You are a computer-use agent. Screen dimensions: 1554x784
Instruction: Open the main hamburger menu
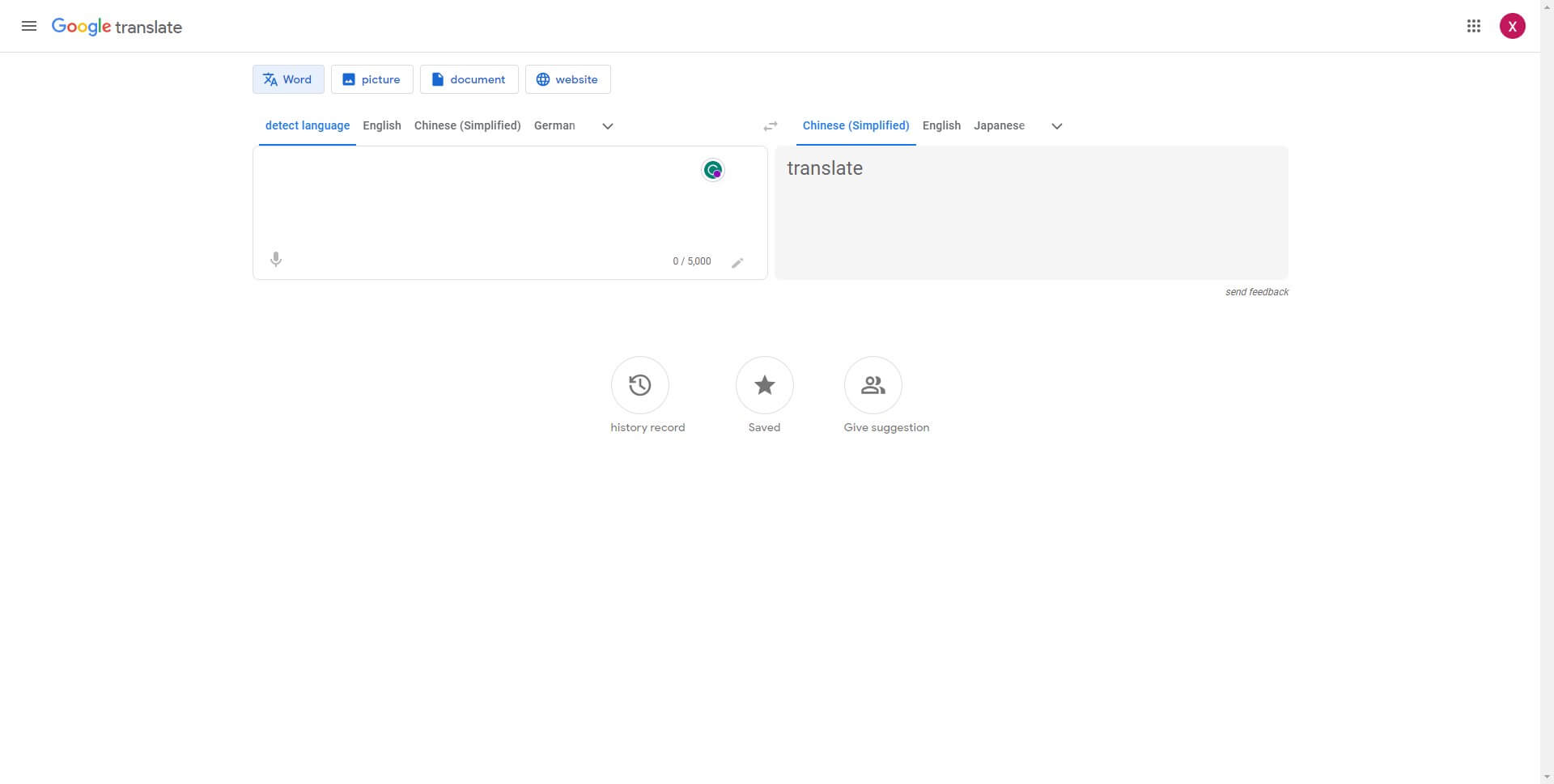[x=29, y=26]
